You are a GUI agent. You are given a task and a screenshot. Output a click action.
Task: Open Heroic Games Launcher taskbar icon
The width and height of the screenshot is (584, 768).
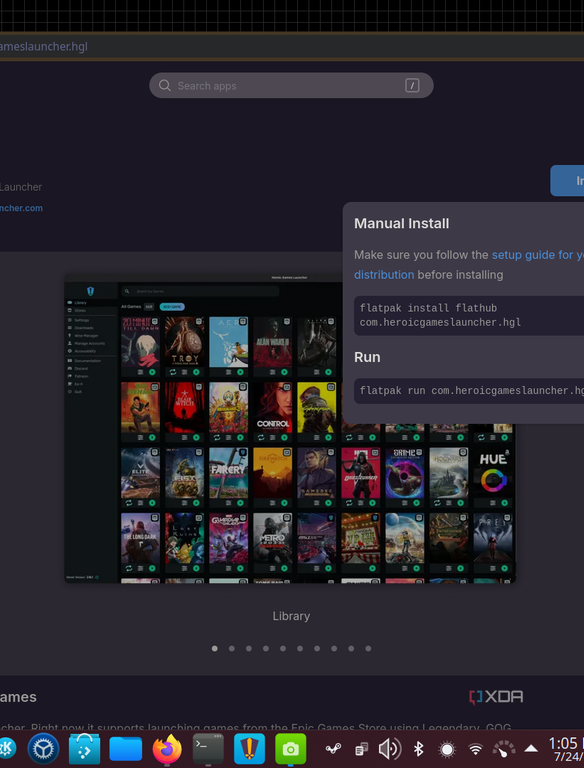pos(249,749)
